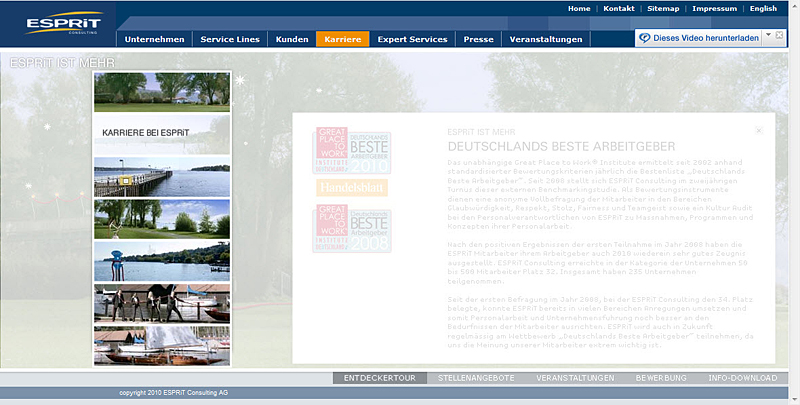Viewport: 800px width, 405px height.
Task: Click the Great Place to Work 2008 badge
Action: [x=352, y=229]
